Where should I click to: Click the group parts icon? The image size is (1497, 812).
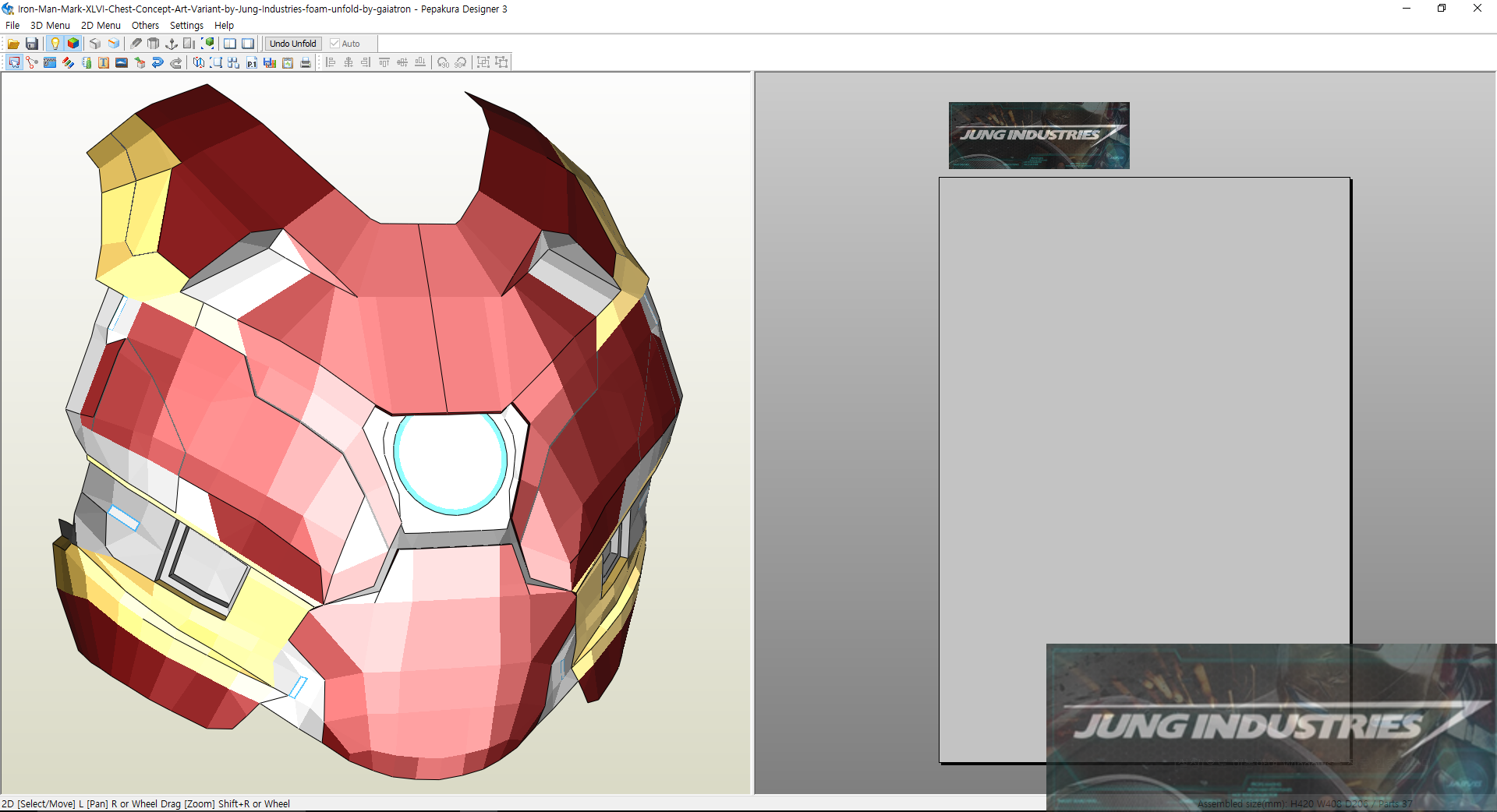tap(483, 62)
